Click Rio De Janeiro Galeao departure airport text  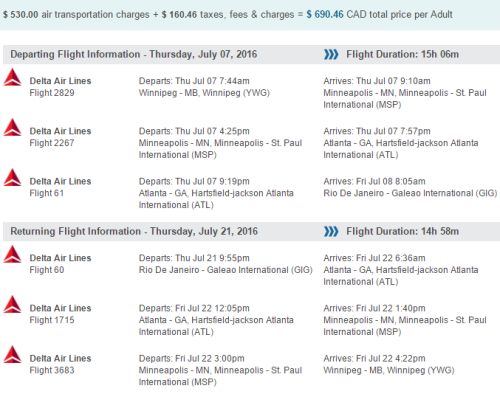tap(226, 270)
